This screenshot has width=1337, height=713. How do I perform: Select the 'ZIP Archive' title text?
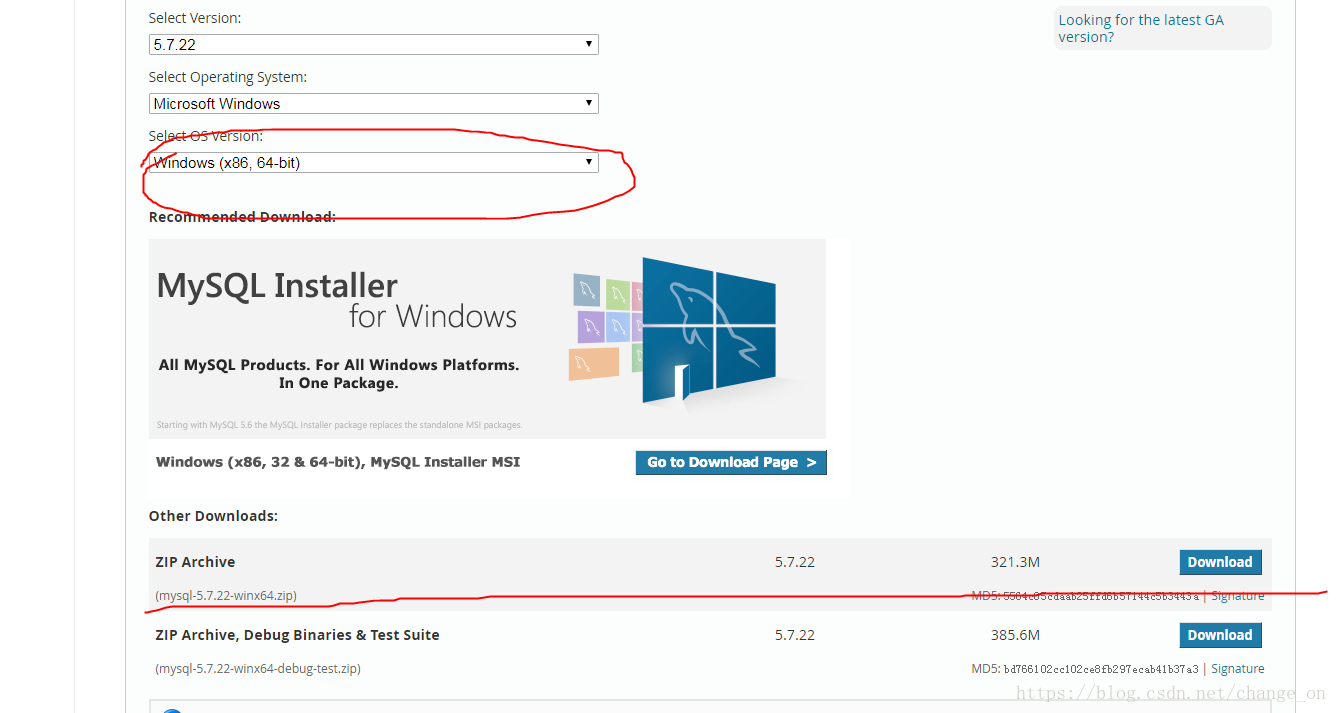tap(195, 562)
